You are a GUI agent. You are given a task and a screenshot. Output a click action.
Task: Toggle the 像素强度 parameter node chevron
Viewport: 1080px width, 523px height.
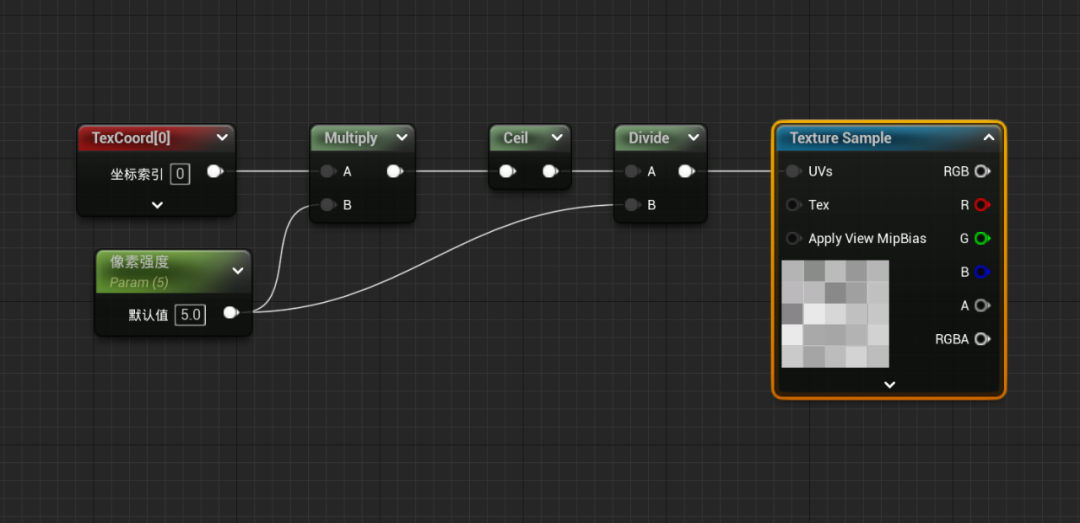click(x=238, y=271)
